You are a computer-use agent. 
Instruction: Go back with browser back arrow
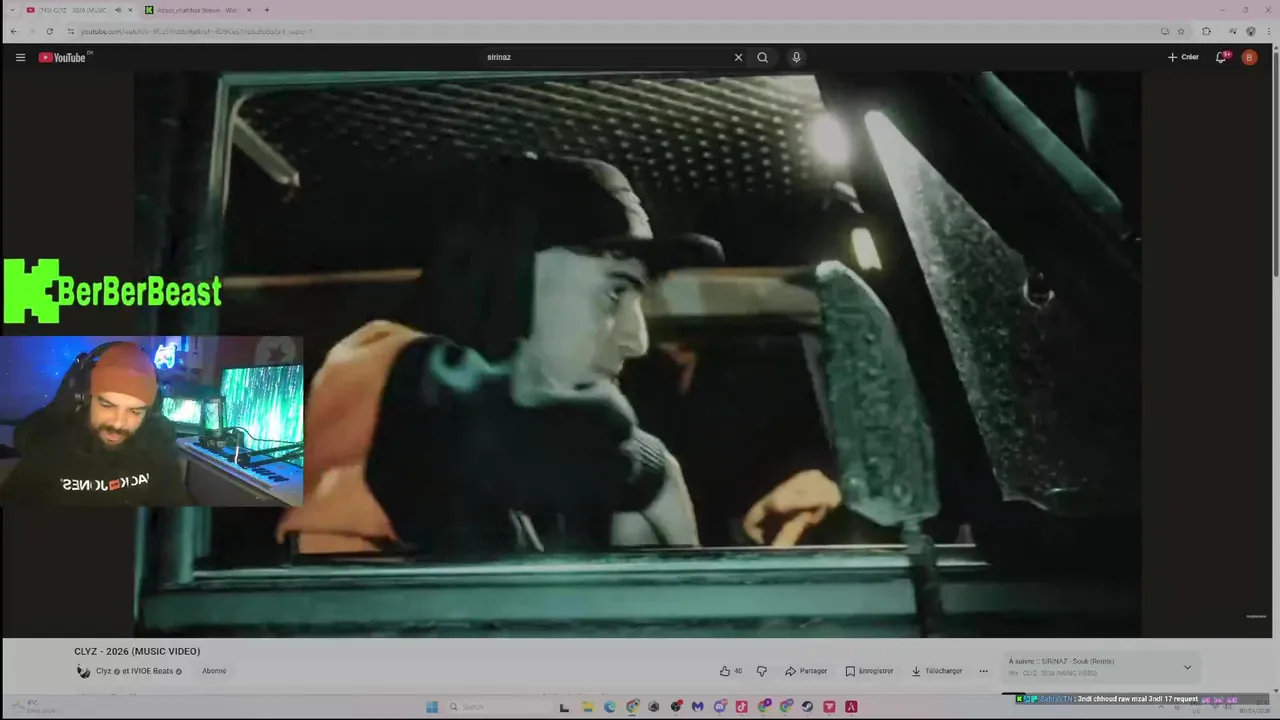click(13, 31)
